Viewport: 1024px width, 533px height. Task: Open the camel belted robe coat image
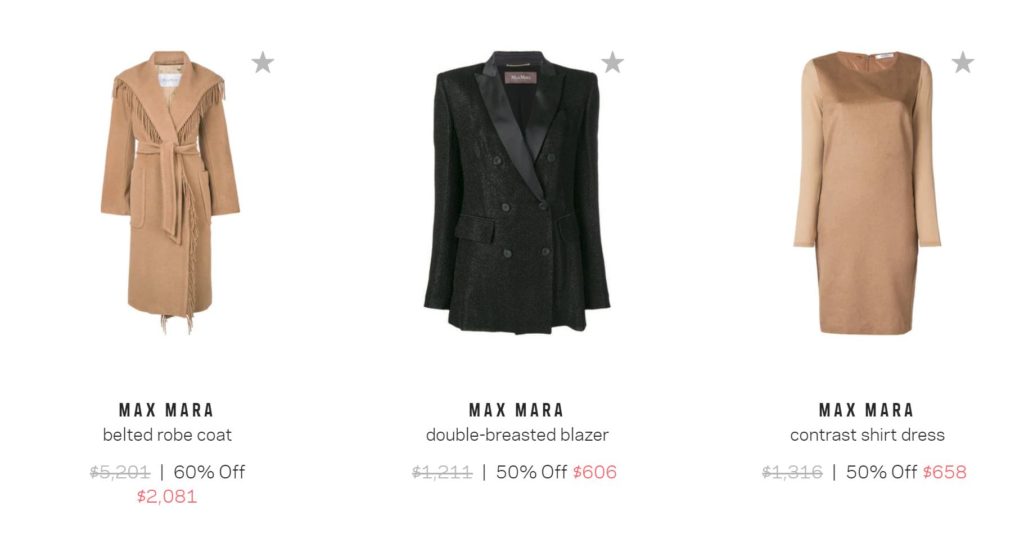coord(170,192)
